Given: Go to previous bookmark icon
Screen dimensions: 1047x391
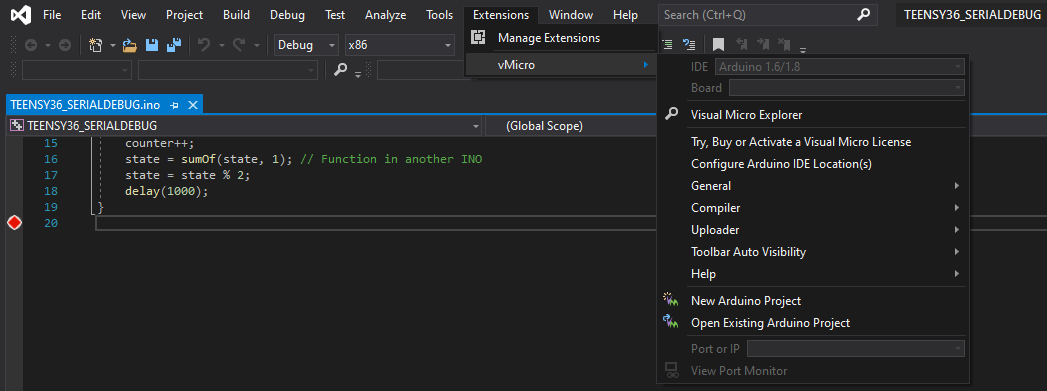Looking at the screenshot, I should coord(741,45).
